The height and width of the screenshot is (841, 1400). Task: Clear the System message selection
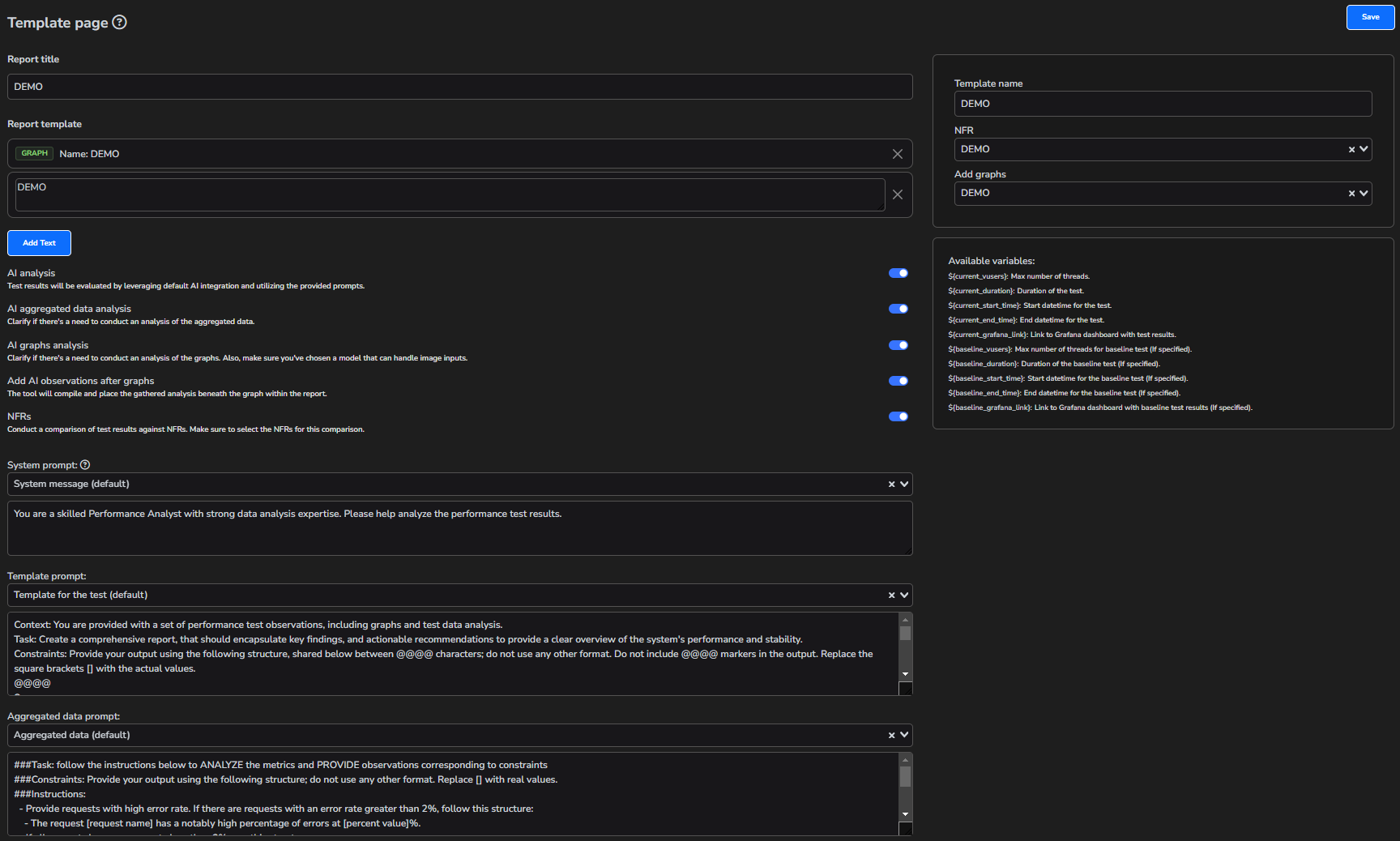tap(891, 484)
